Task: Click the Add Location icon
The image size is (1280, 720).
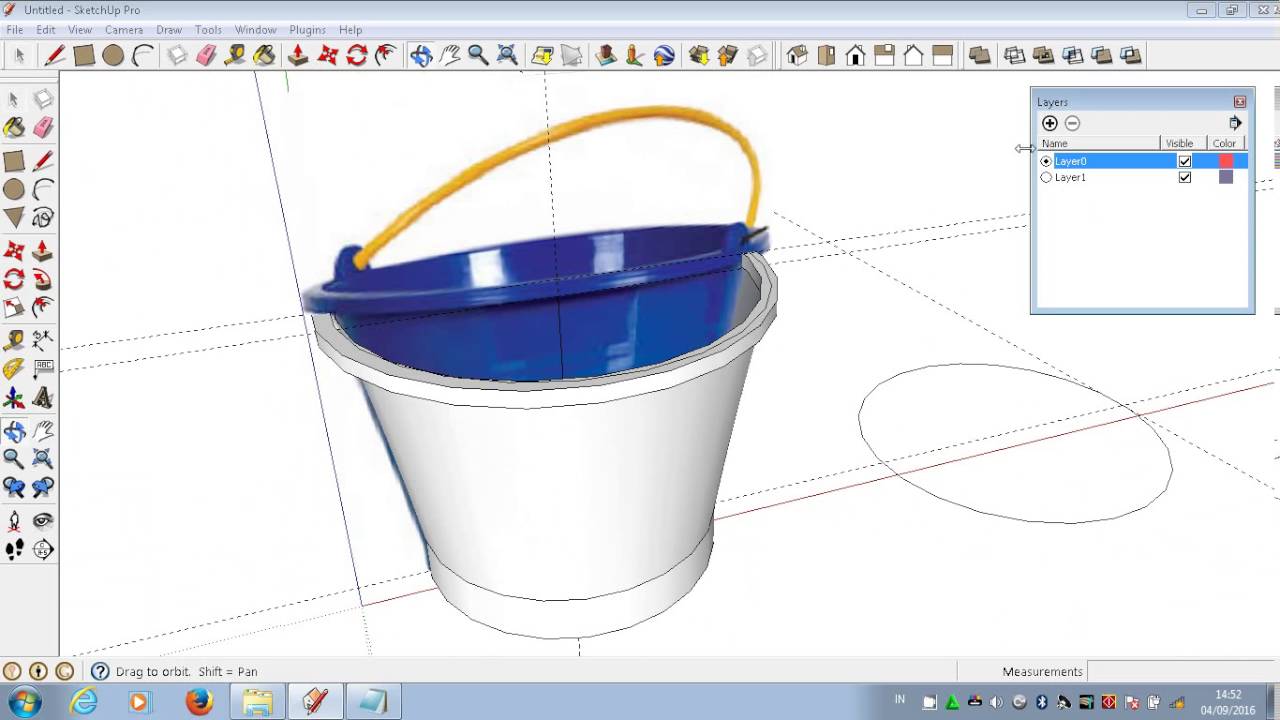Action: coord(543,56)
